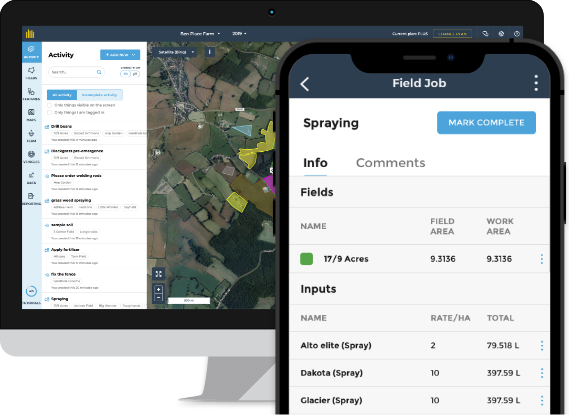Click the farm logo in the desktop header
The height and width of the screenshot is (415, 569).
(30, 34)
